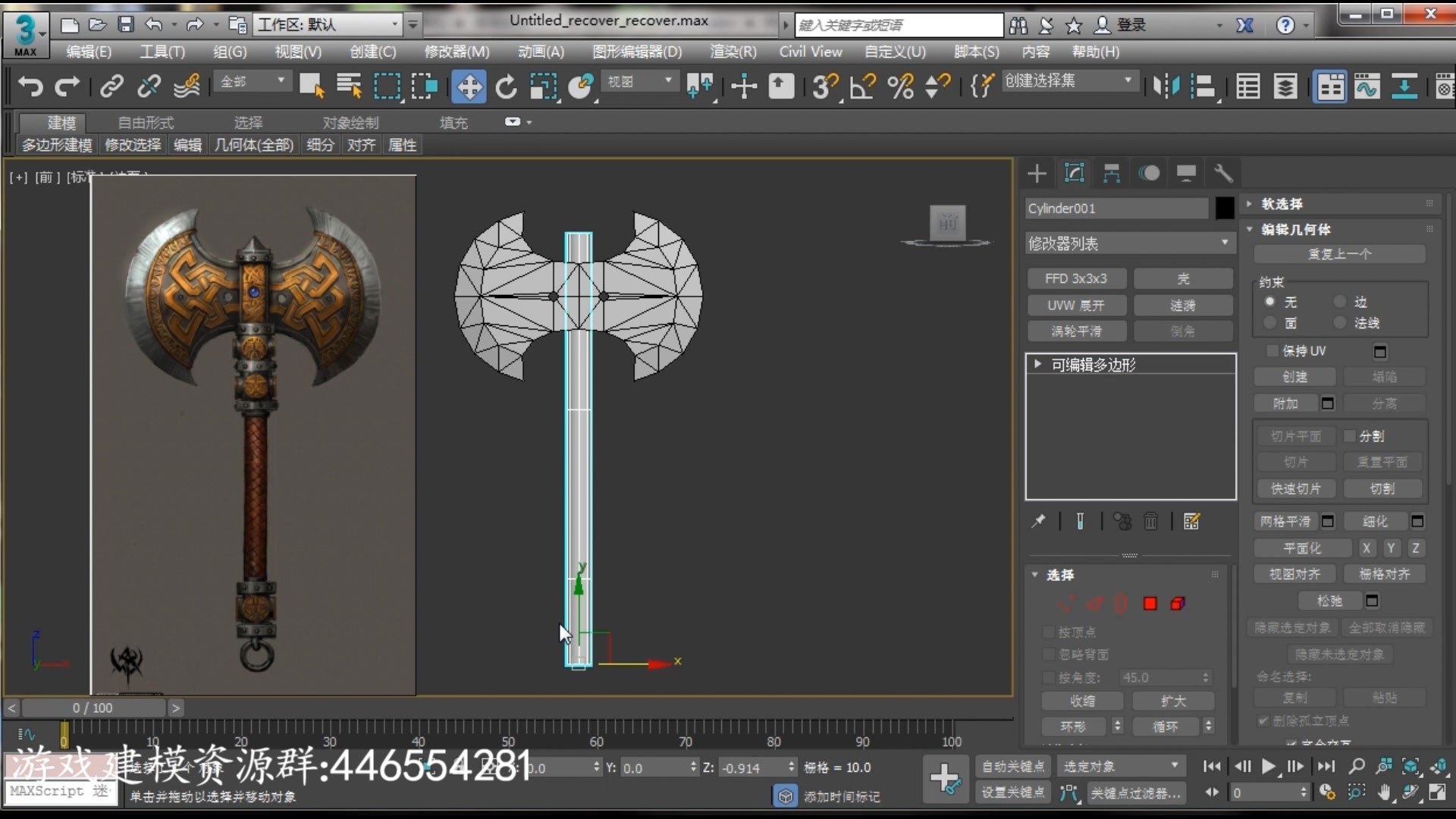Click Pin Stack icon below modifier list
Screen dimensions: 1456x819
click(x=1039, y=521)
